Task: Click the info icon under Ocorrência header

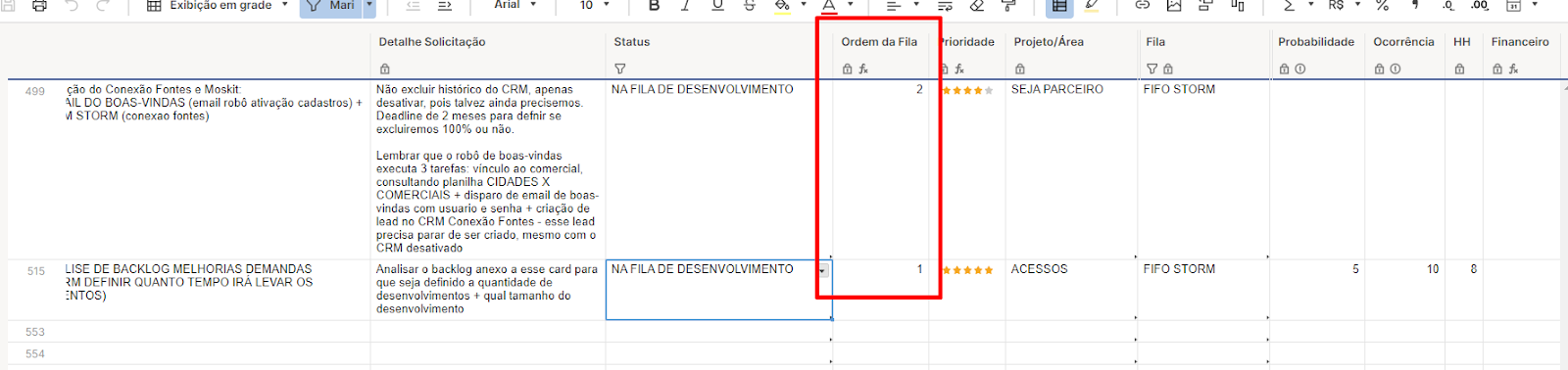Action: 1396,69
